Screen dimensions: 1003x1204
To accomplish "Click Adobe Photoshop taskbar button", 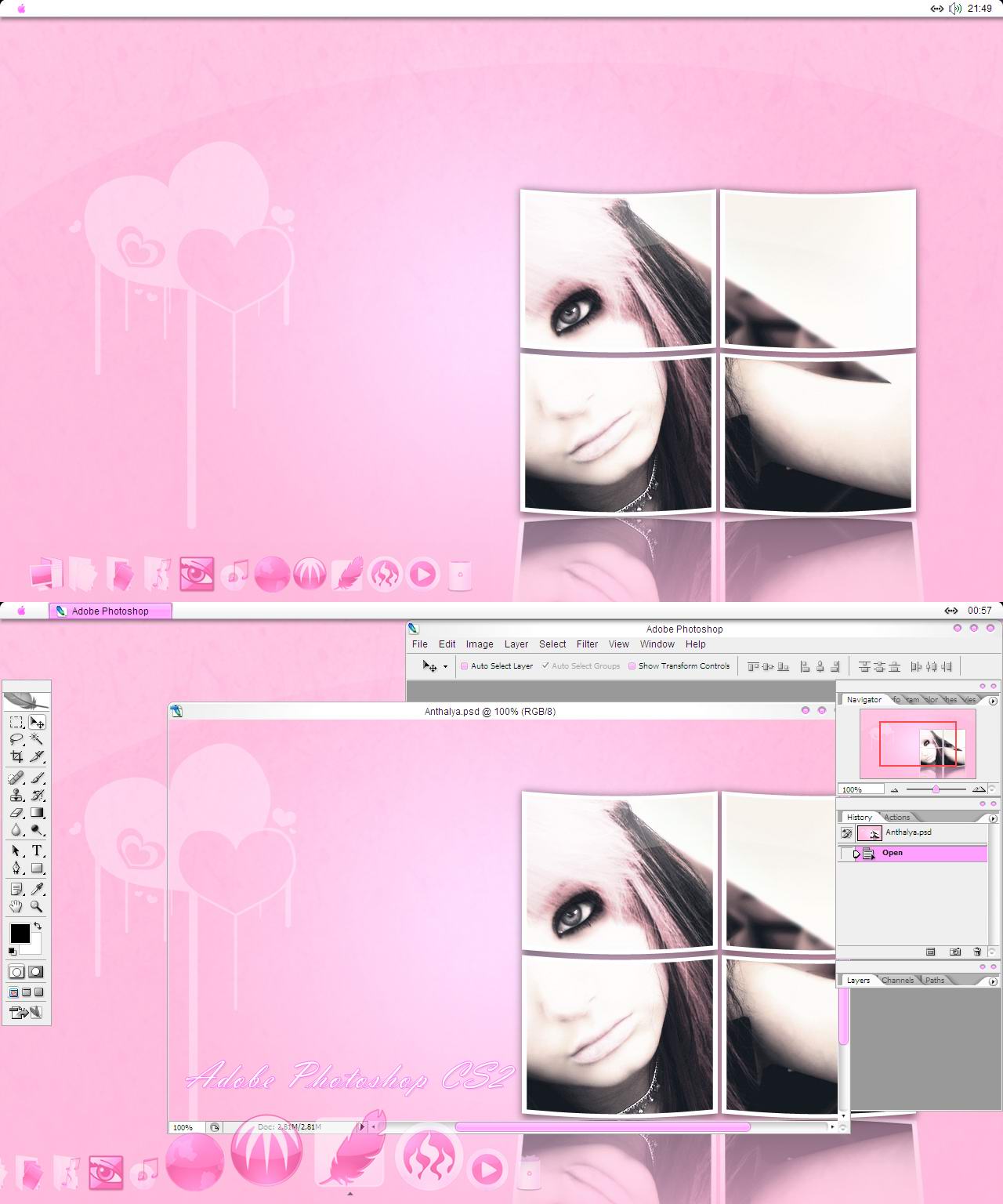I will (x=110, y=611).
